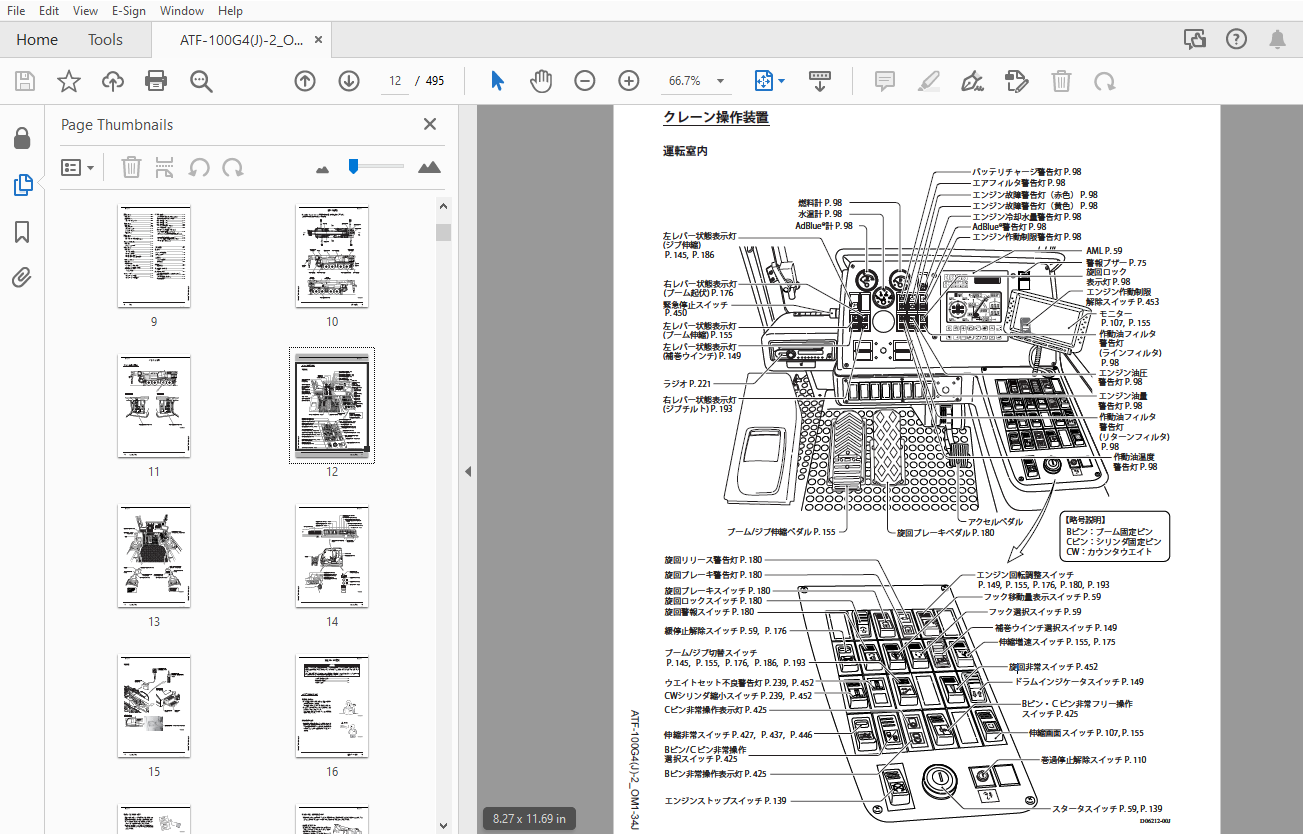The width and height of the screenshot is (1303, 834).
Task: Select page 11 thumbnail
Action: [154, 406]
